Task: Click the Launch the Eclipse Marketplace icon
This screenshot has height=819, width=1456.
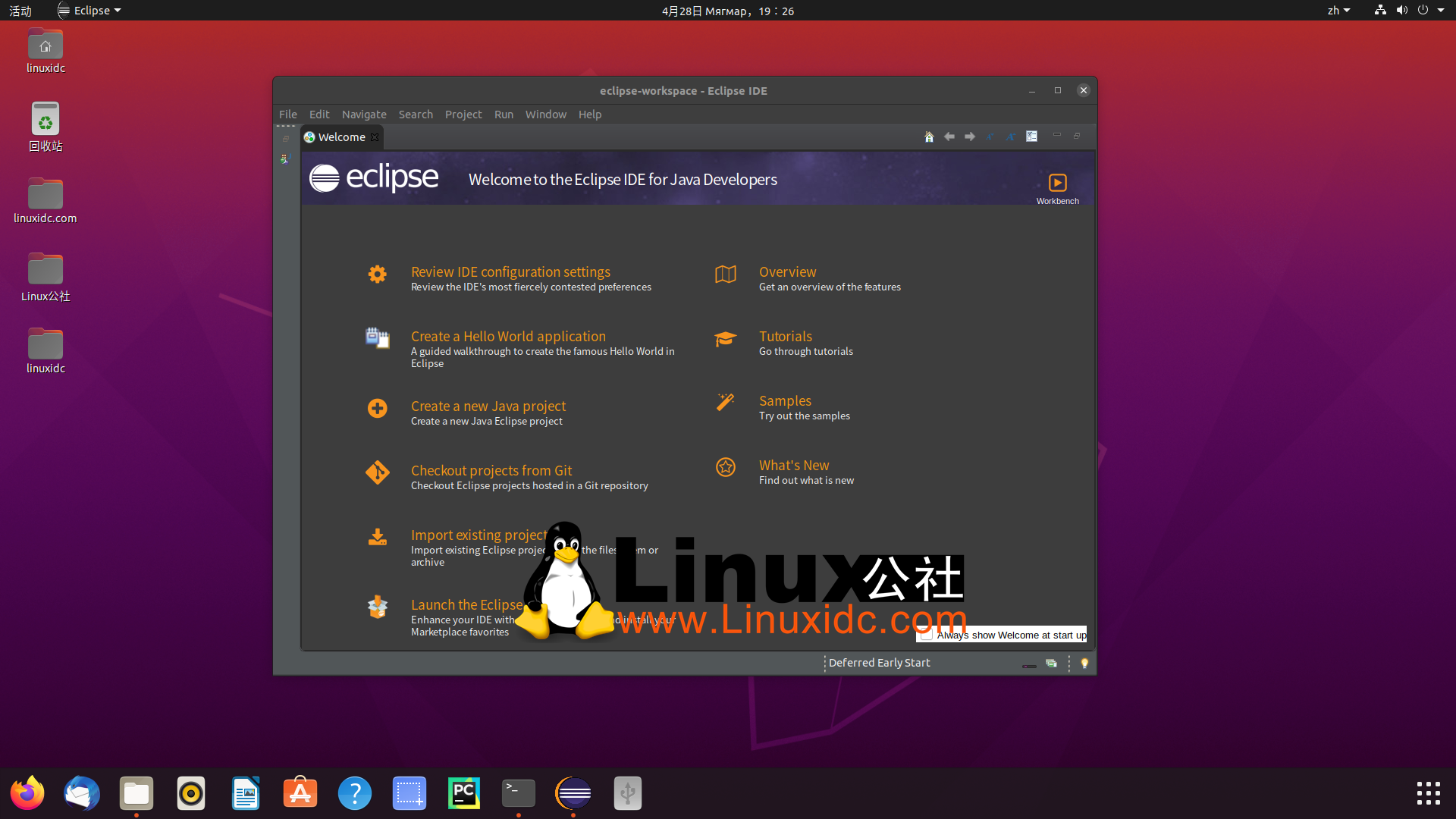Action: pos(377,608)
